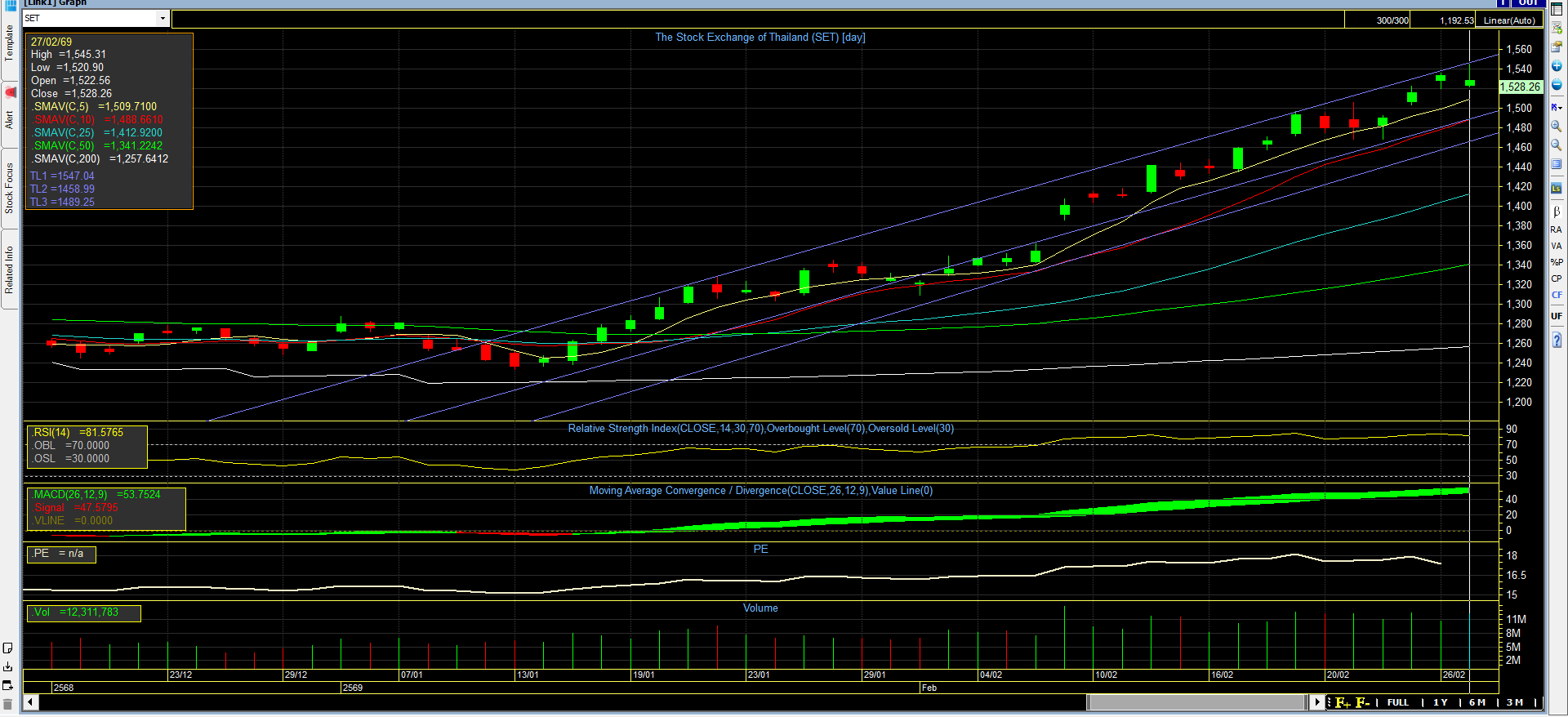Click the RSI(14) legend box
This screenshot has height=717, width=1568.
pos(87,446)
